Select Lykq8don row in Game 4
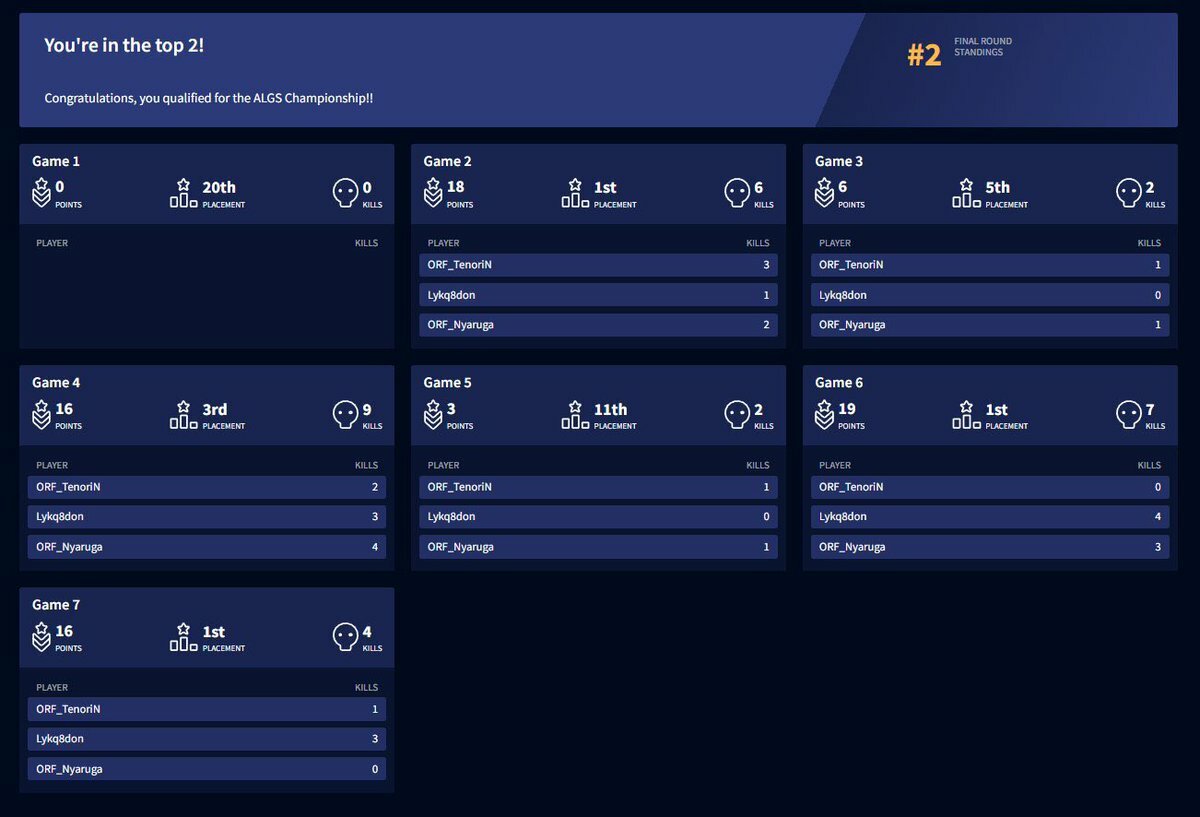The width and height of the screenshot is (1200, 817). click(x=206, y=517)
